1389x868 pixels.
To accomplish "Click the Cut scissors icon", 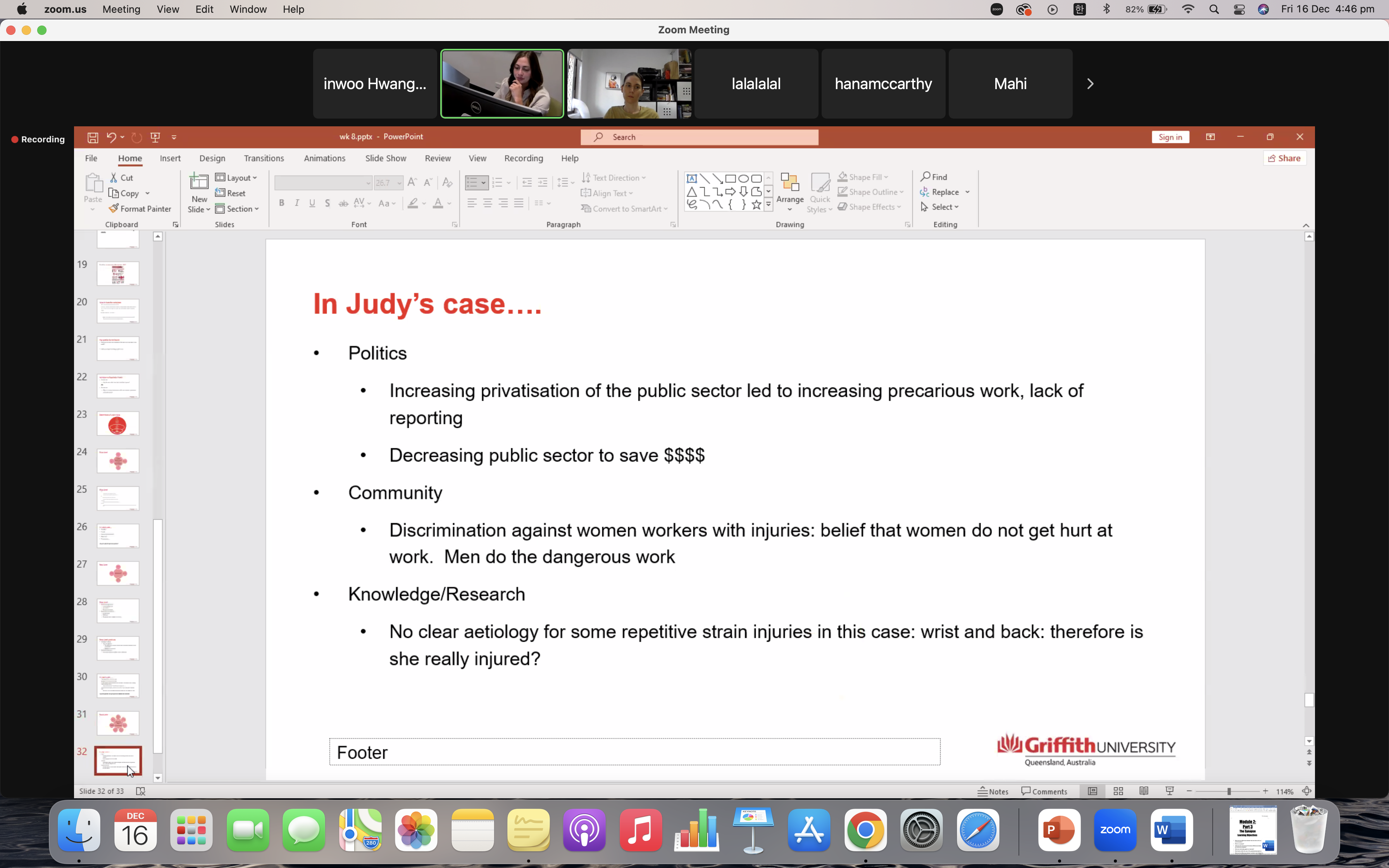I will coord(114,178).
